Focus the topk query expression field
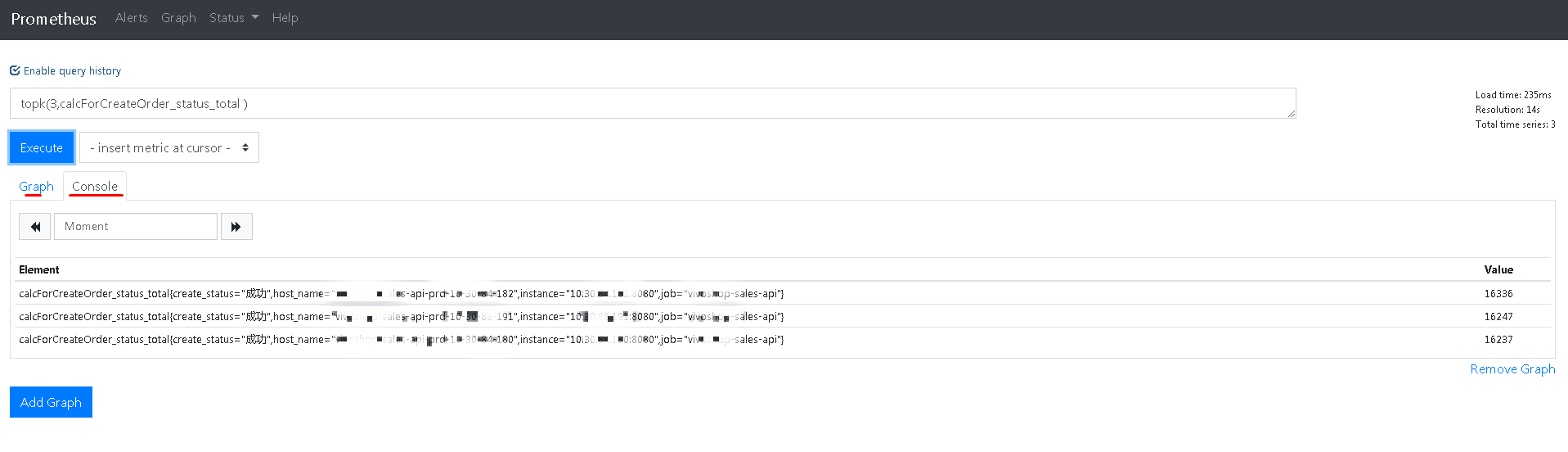Screen dimensions: 1568x452 pos(653,103)
